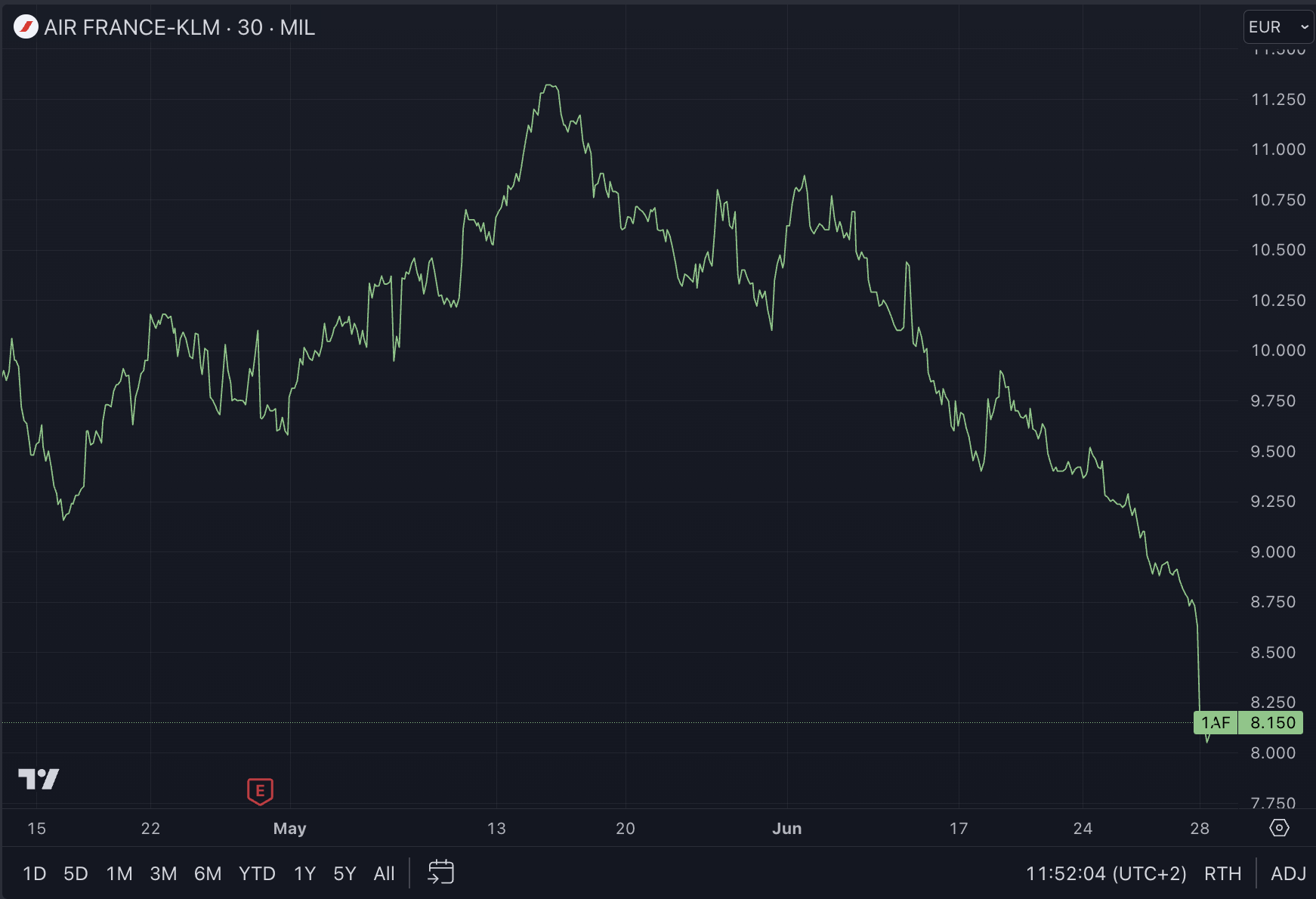
Task: Choose the 6M time range
Action: 208,873
